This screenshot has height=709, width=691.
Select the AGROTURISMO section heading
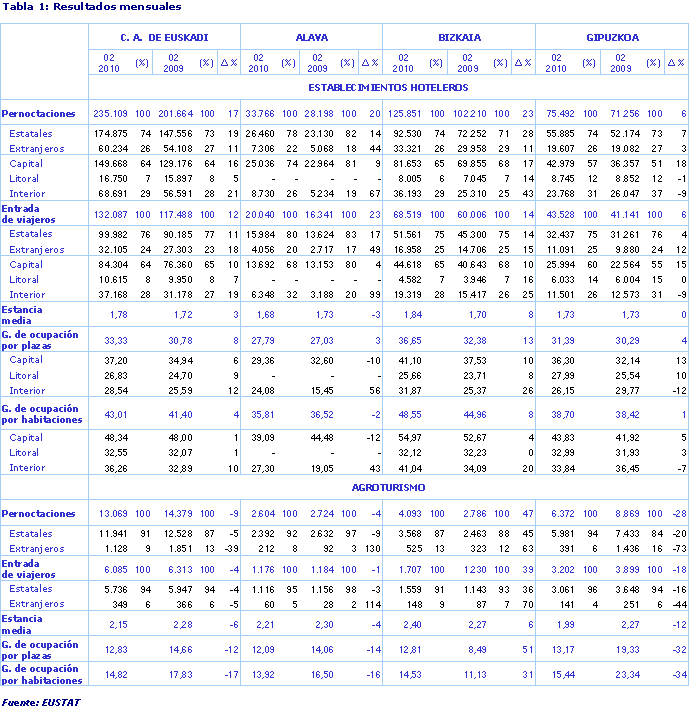(x=388, y=488)
